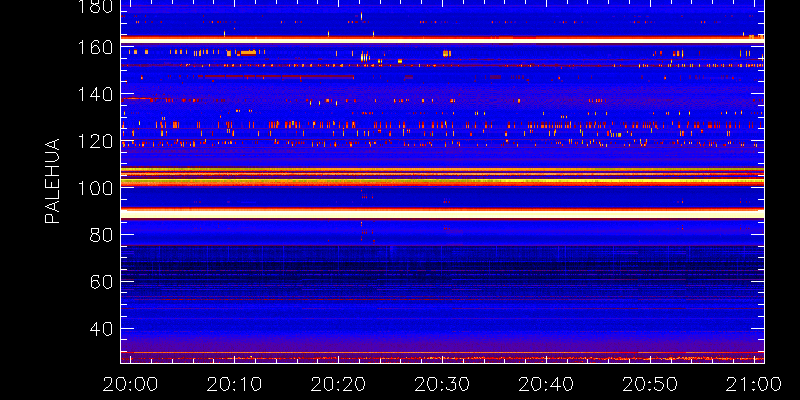Click the 80 frequency axis label

pos(102,235)
